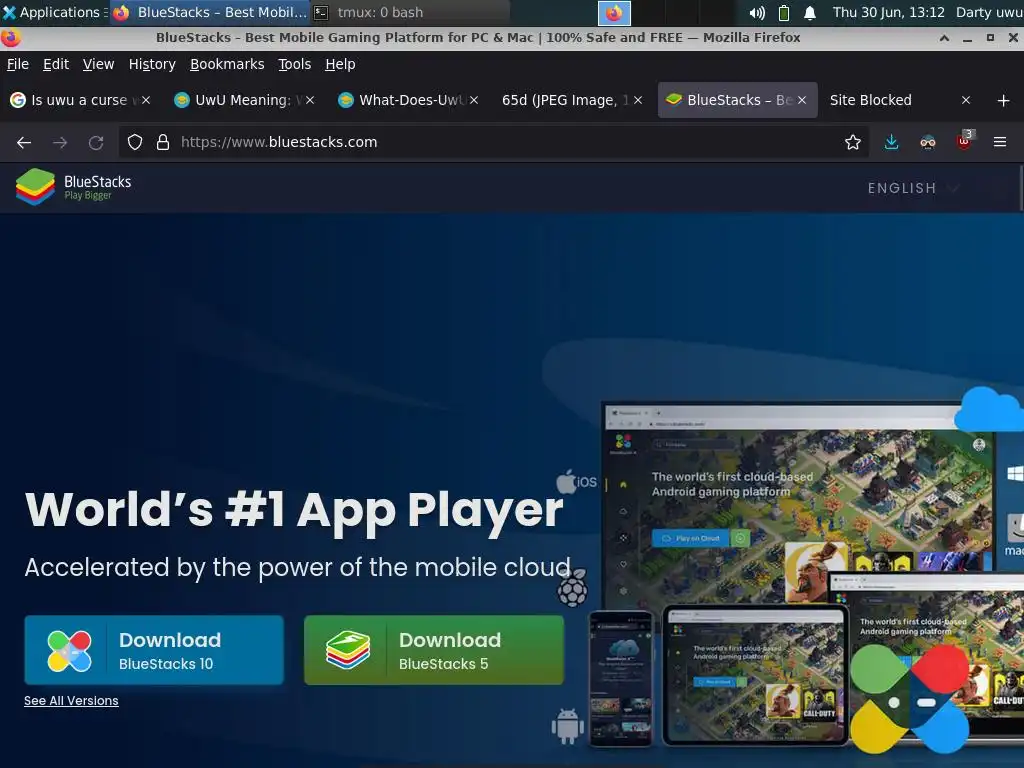1024x768 pixels.
Task: Switch to tmux: 0 bash window in taskbar
Action: 411,12
